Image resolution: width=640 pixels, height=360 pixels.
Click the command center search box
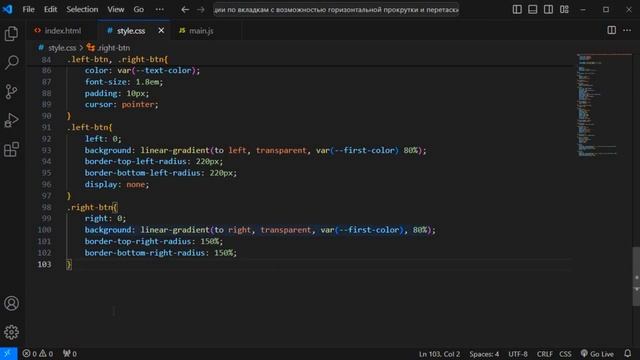click(x=336, y=9)
